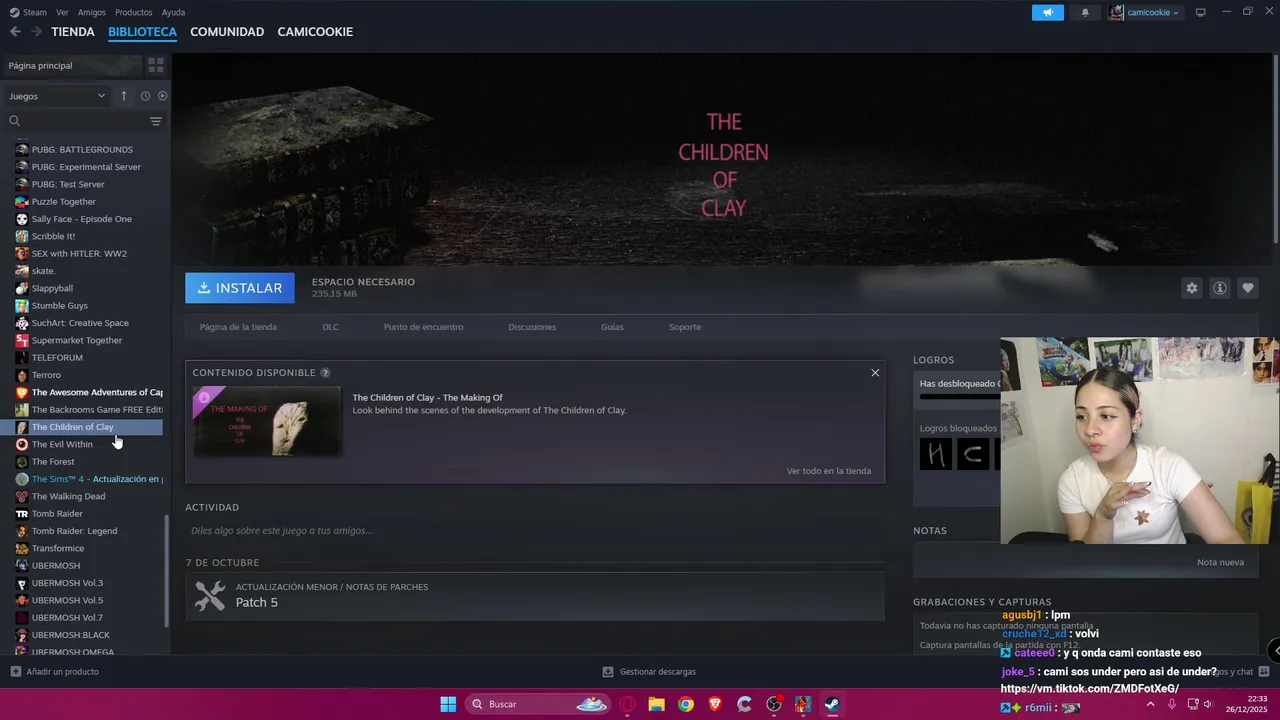Open Gestionar descargas

649,672
